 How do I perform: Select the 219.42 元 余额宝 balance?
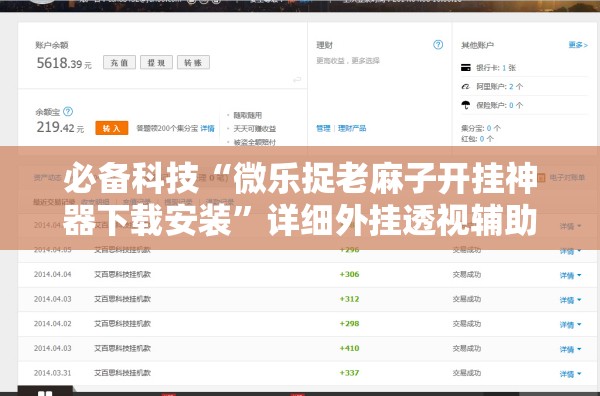click(60, 127)
